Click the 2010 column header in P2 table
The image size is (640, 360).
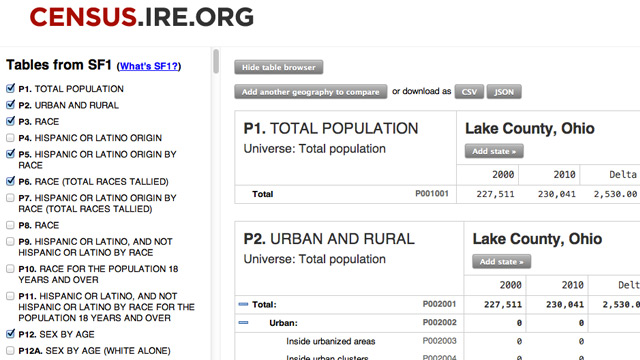coord(572,285)
